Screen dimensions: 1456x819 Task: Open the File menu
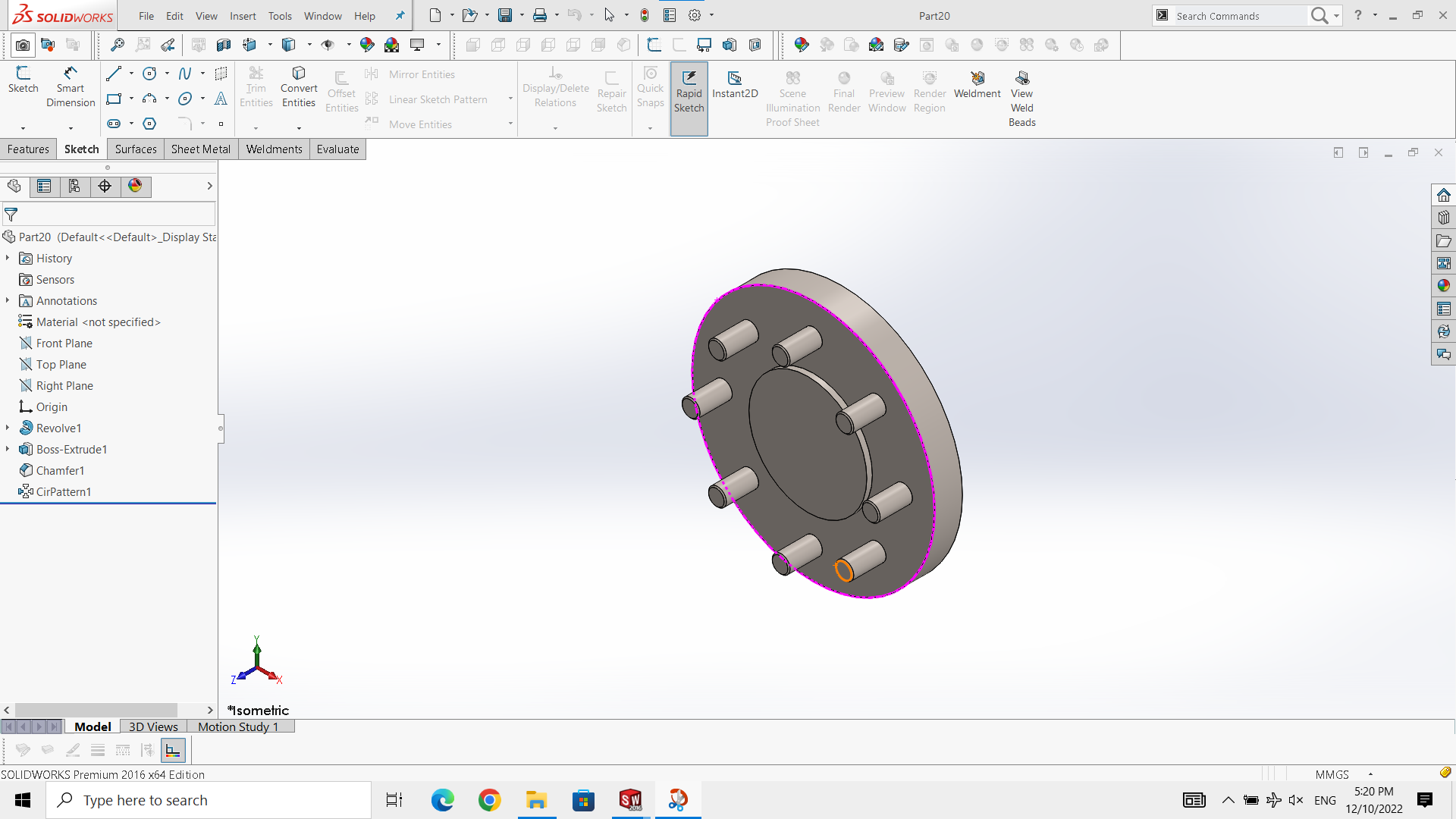pos(146,16)
